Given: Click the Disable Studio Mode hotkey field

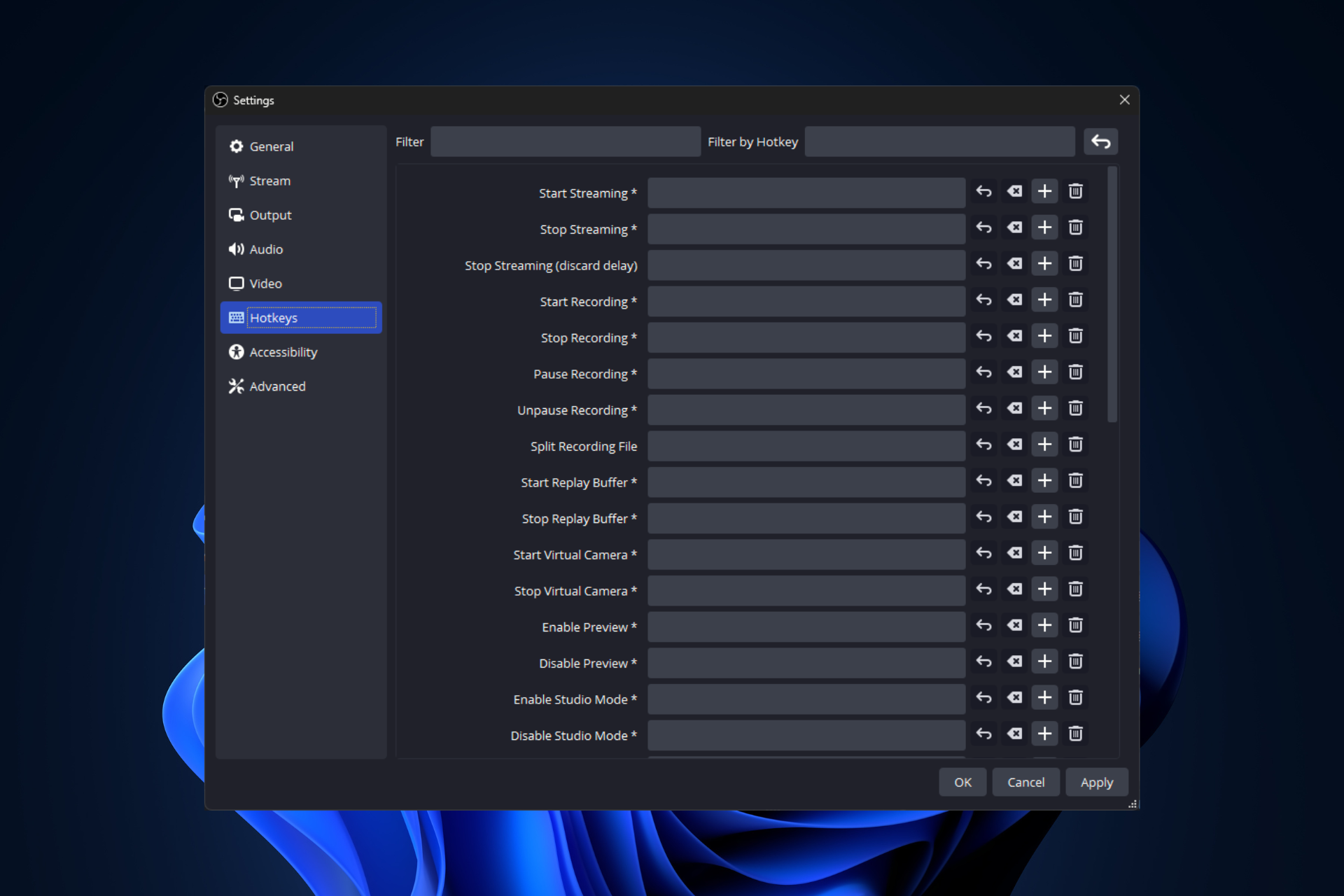Looking at the screenshot, I should [x=806, y=735].
